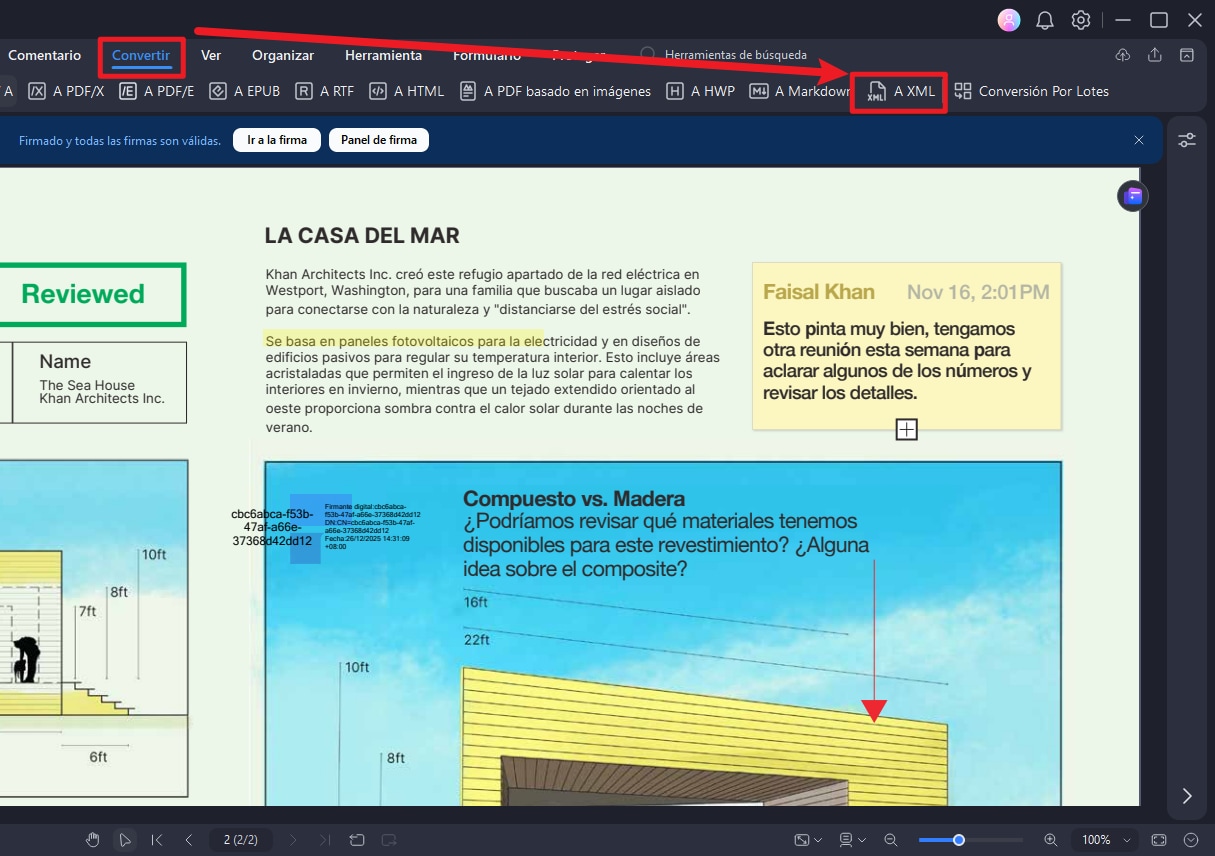Convert document to HWP
Screen dimensions: 1215x856
[700, 91]
